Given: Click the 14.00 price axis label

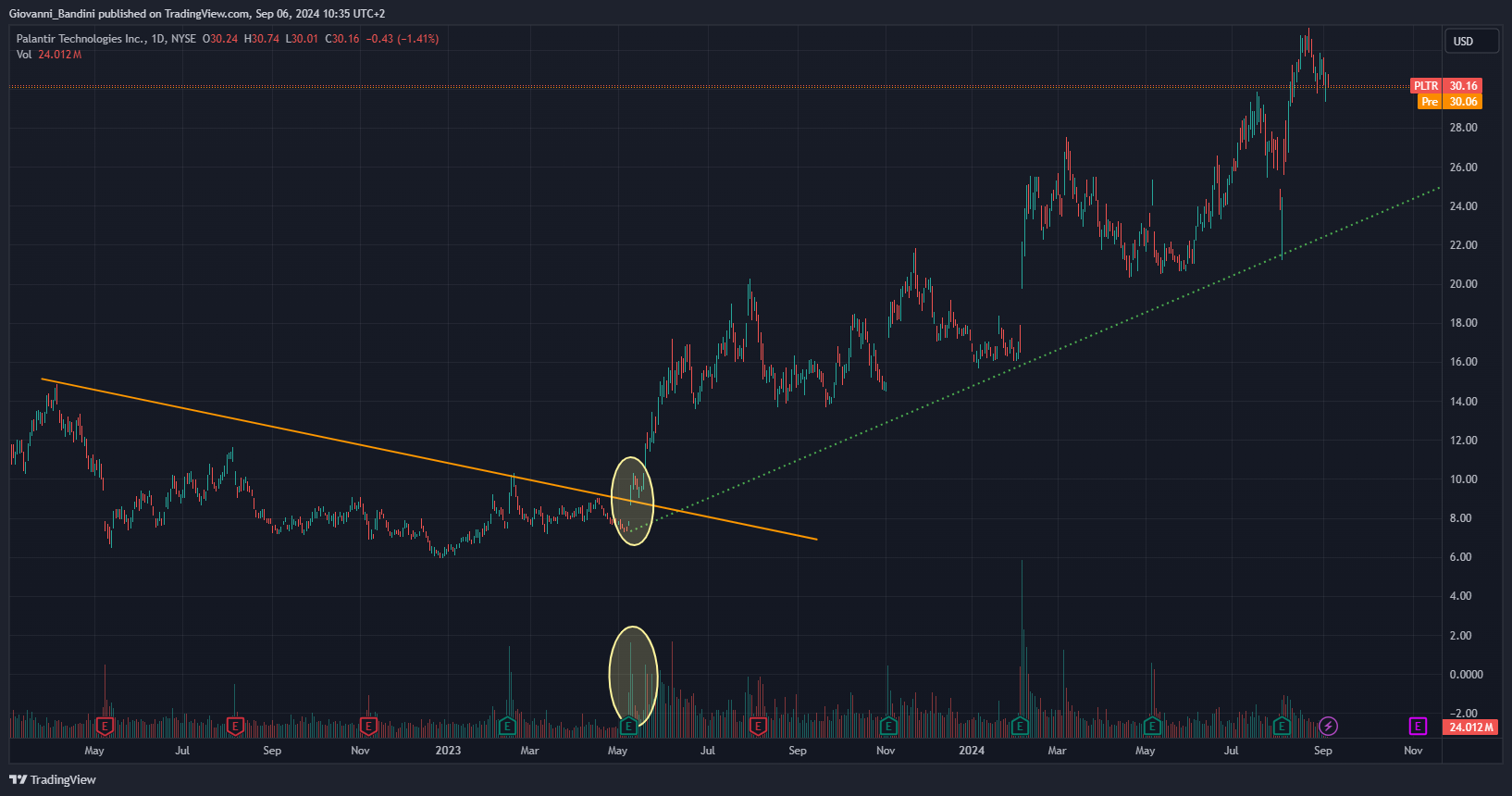Looking at the screenshot, I should pyautogui.click(x=1463, y=402).
